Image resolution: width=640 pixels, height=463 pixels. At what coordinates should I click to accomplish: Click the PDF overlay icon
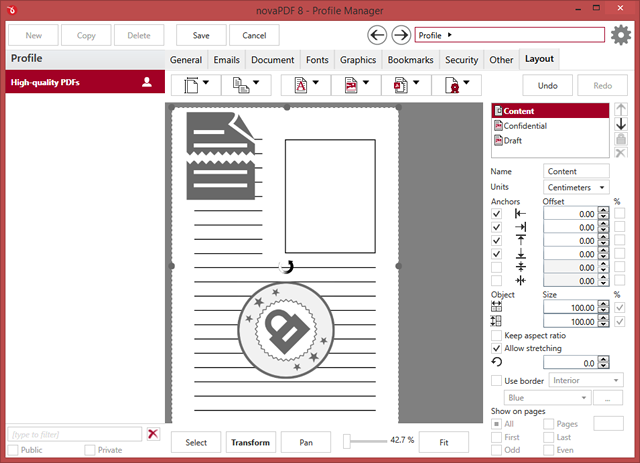point(400,85)
